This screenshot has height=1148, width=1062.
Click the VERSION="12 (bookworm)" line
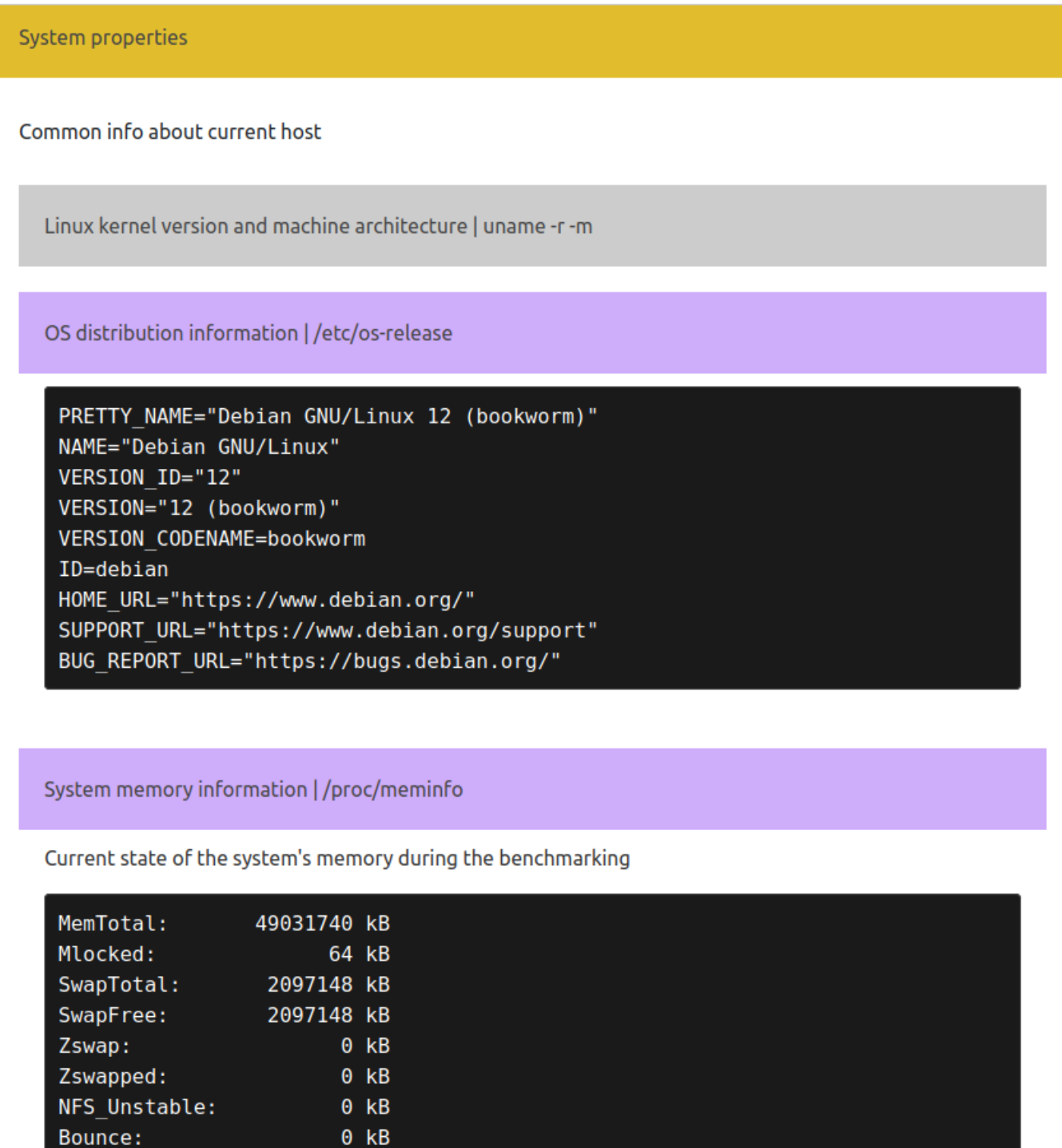click(199, 508)
